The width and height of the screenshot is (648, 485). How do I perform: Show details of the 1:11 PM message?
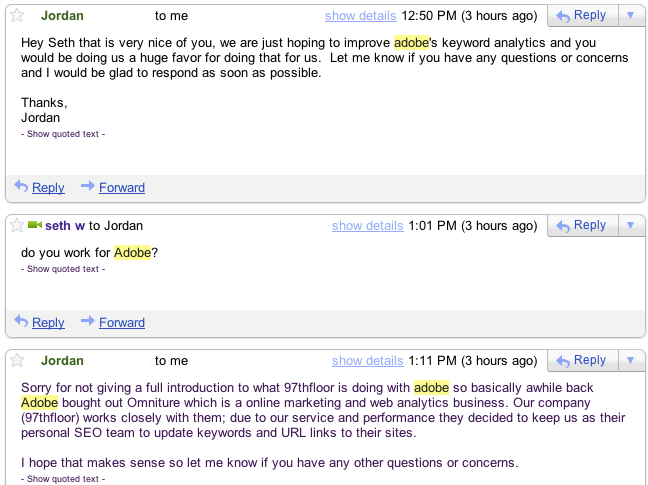point(367,361)
